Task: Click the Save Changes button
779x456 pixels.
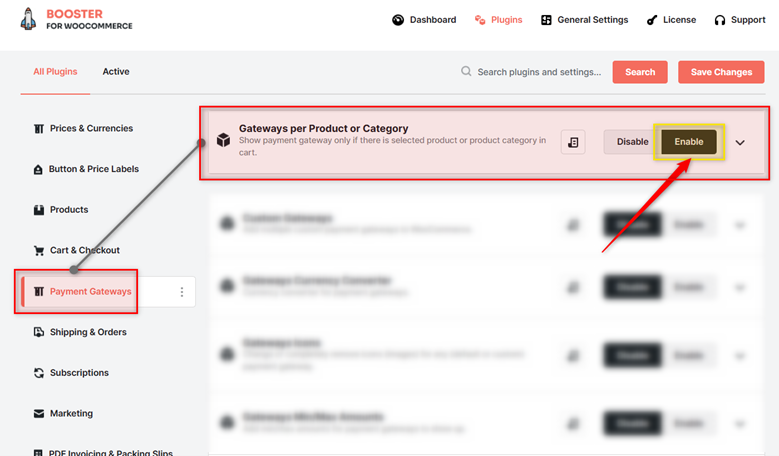Action: tap(721, 72)
